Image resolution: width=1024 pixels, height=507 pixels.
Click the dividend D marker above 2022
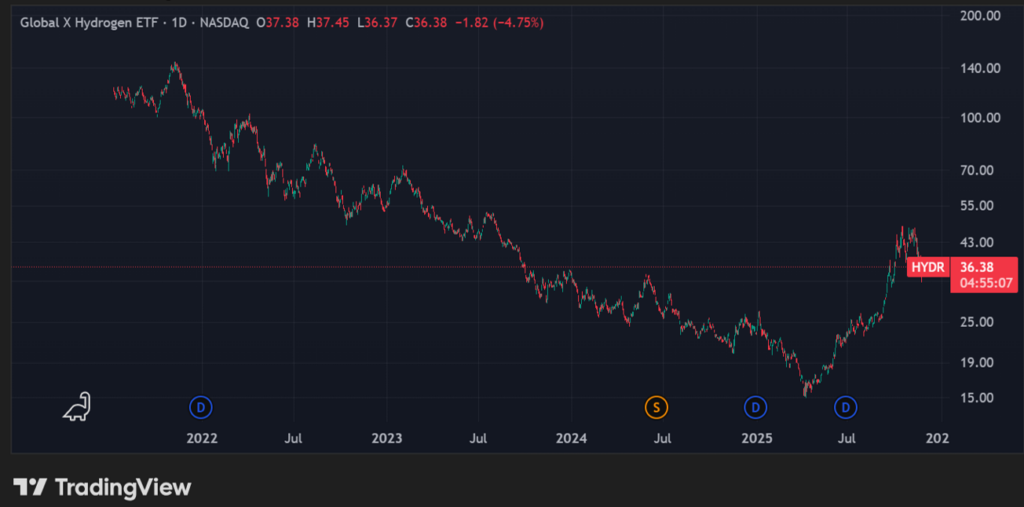point(202,407)
